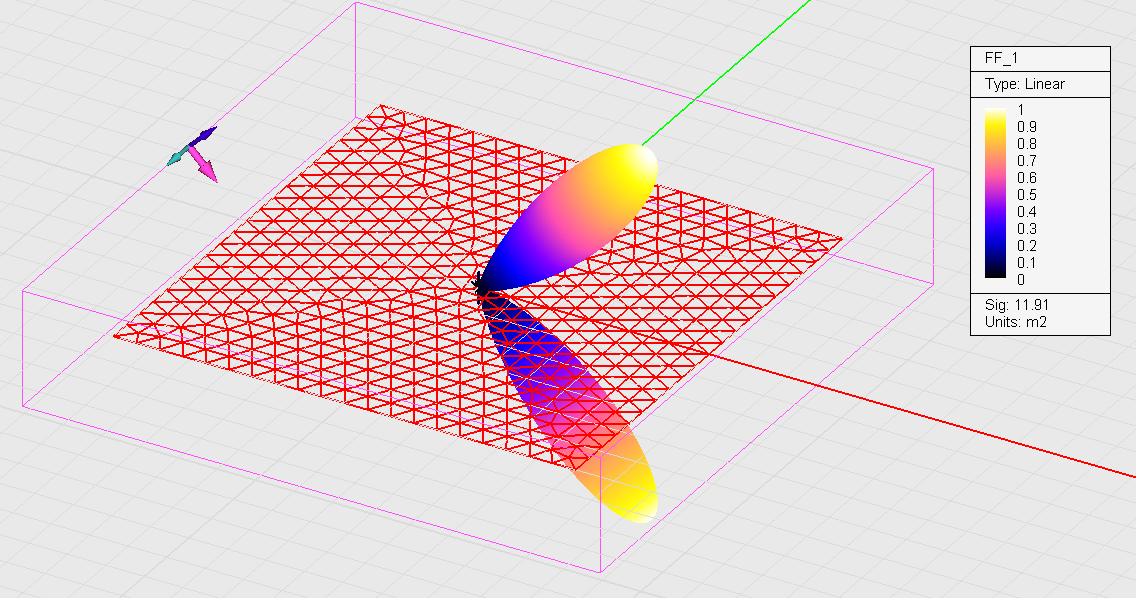Click the yellow top of the legend color bar
Viewport: 1136px width, 598px height.
pos(994,112)
